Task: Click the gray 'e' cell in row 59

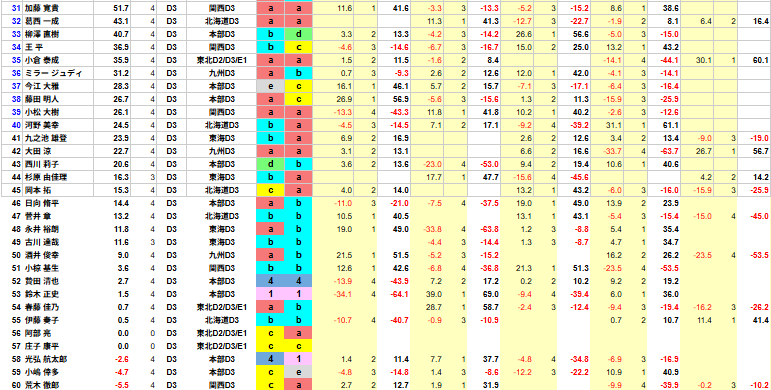Action: (x=298, y=372)
